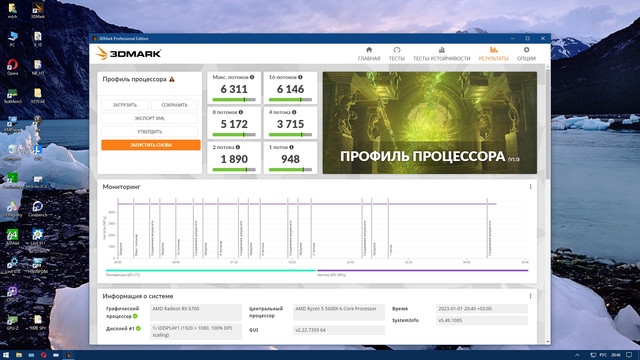Show hidden system tray icons

577,355
